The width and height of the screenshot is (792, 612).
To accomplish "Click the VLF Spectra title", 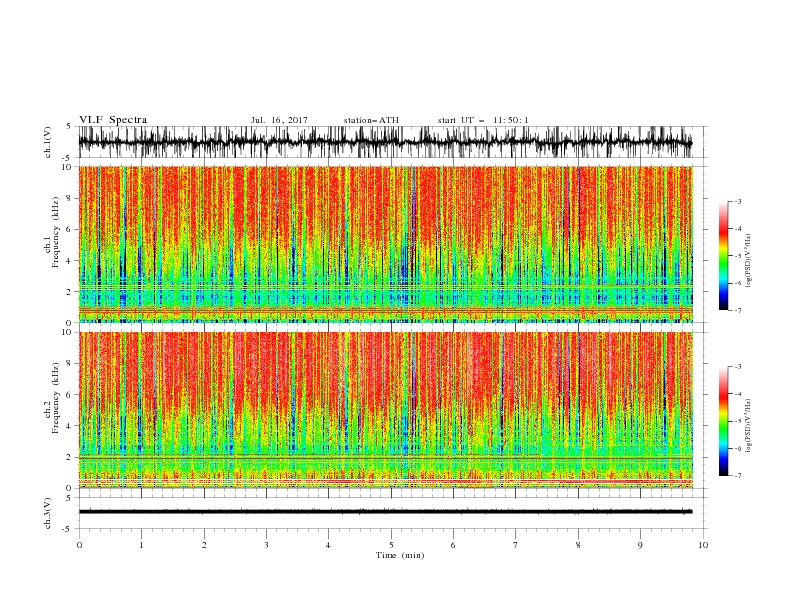I will coord(113,120).
